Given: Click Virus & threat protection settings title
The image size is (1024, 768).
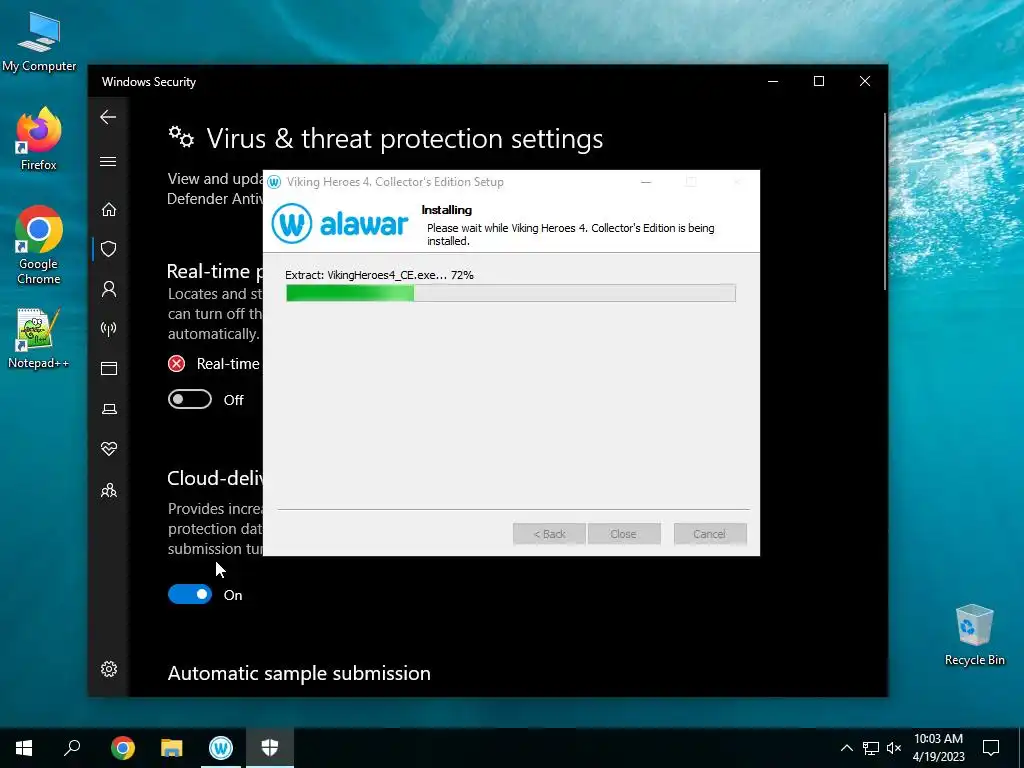Looking at the screenshot, I should (404, 139).
